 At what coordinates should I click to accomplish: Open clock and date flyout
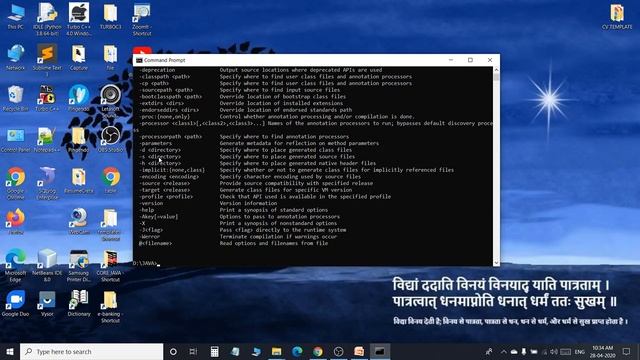point(602,351)
